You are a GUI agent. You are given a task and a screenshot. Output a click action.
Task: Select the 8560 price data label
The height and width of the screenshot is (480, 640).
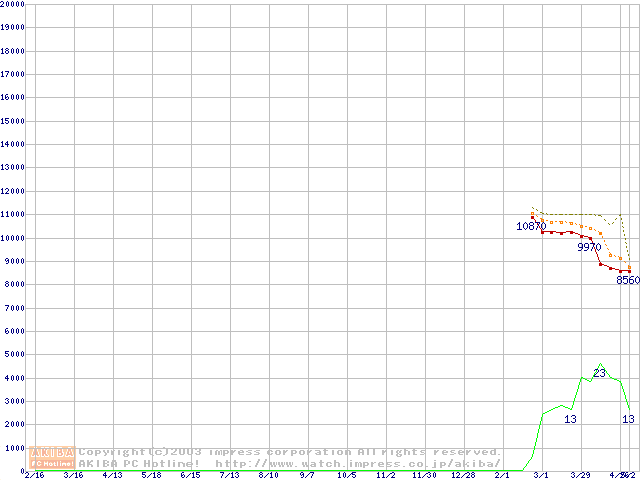click(x=627, y=281)
